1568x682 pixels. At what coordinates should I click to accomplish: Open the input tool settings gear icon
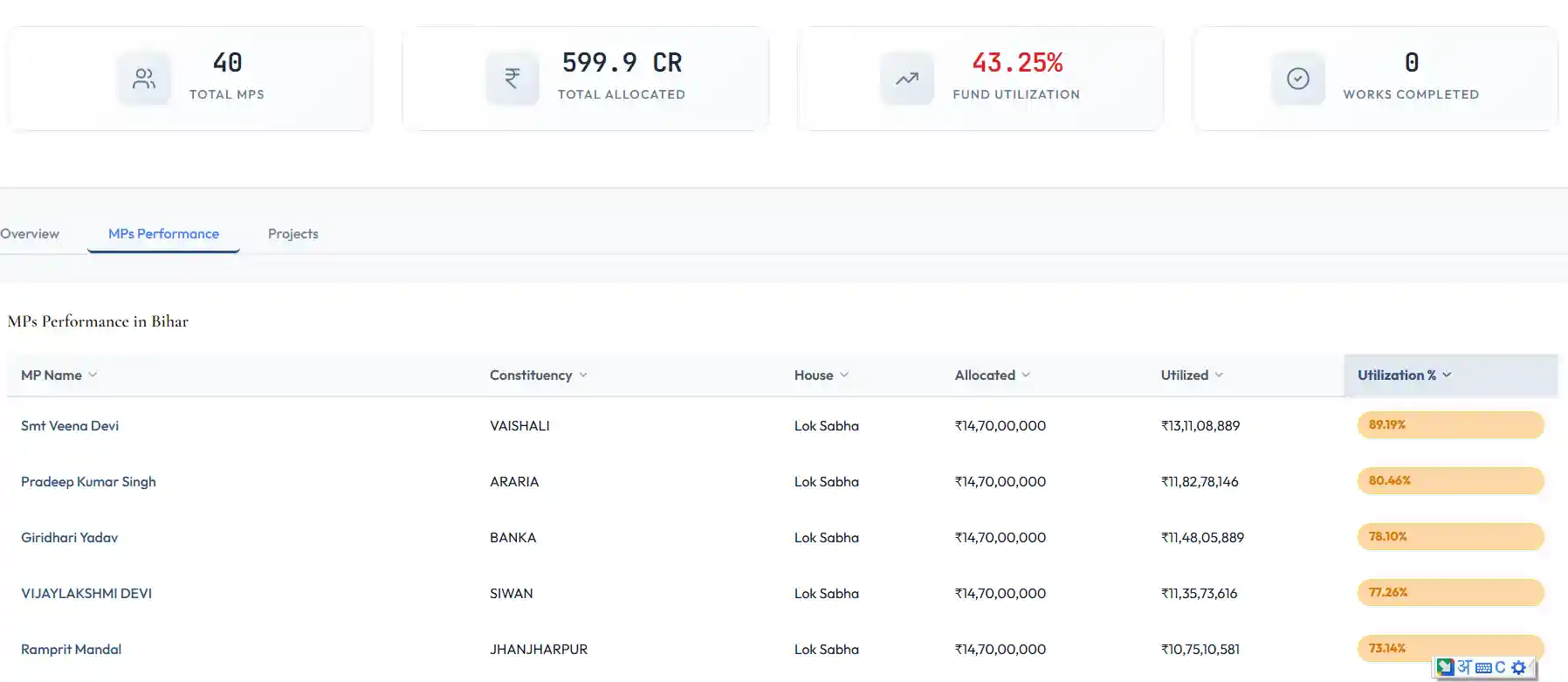point(1518,667)
